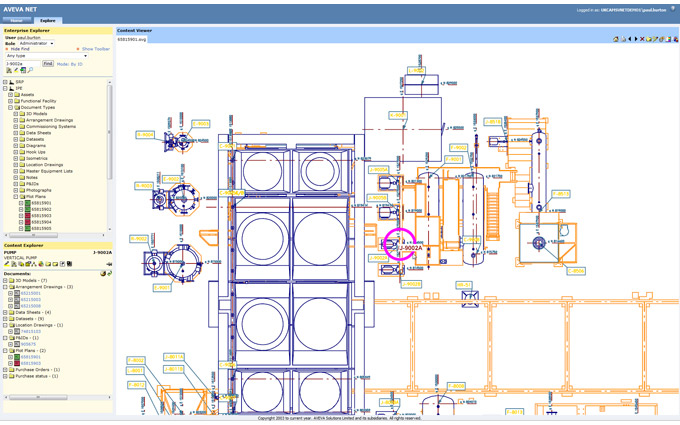Viewport: 680px width, 425px height.
Task: Click the magnifier search icon below the find field
Action: click(30, 70)
